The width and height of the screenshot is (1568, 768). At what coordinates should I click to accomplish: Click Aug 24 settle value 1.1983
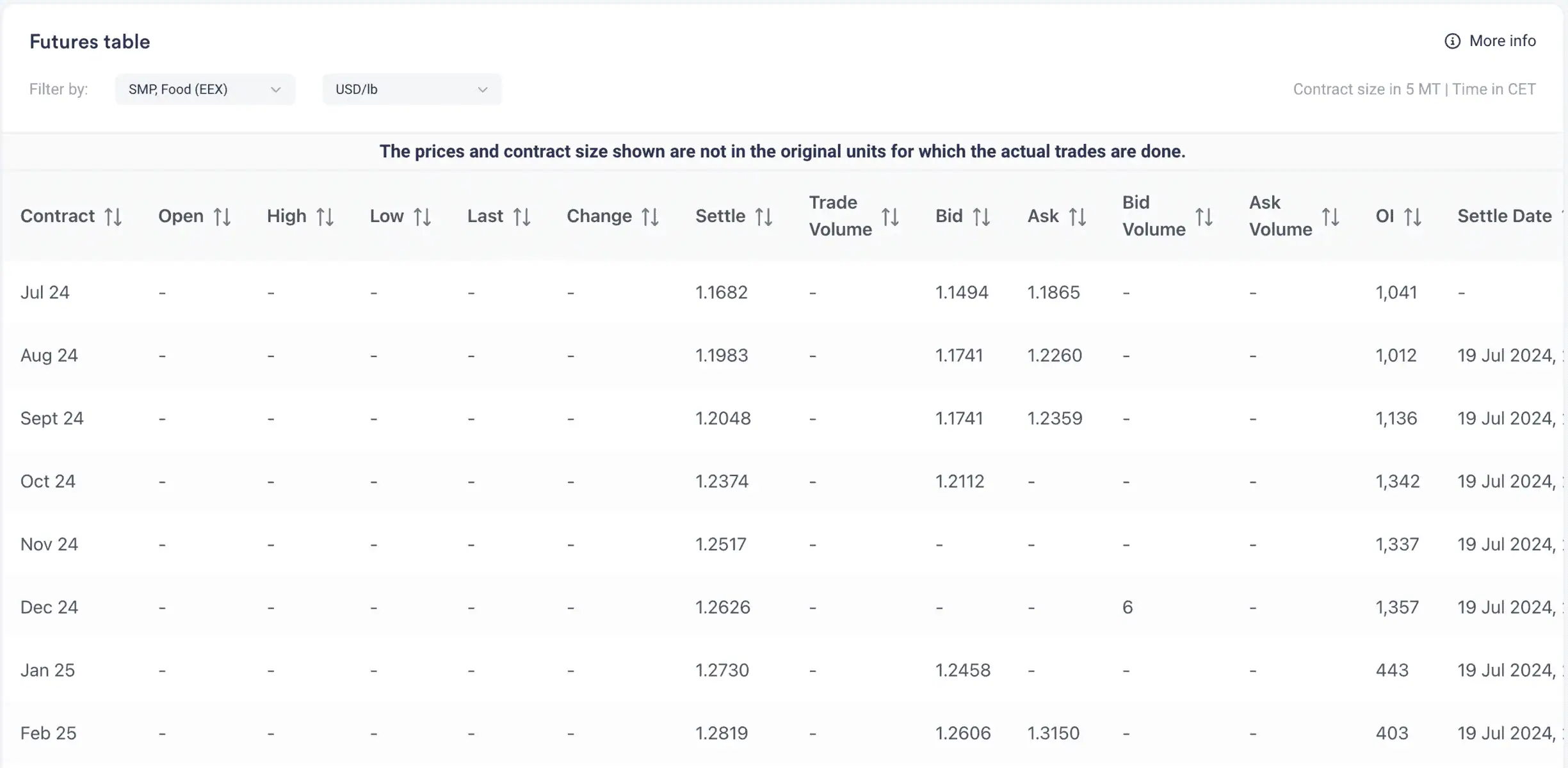click(x=722, y=355)
